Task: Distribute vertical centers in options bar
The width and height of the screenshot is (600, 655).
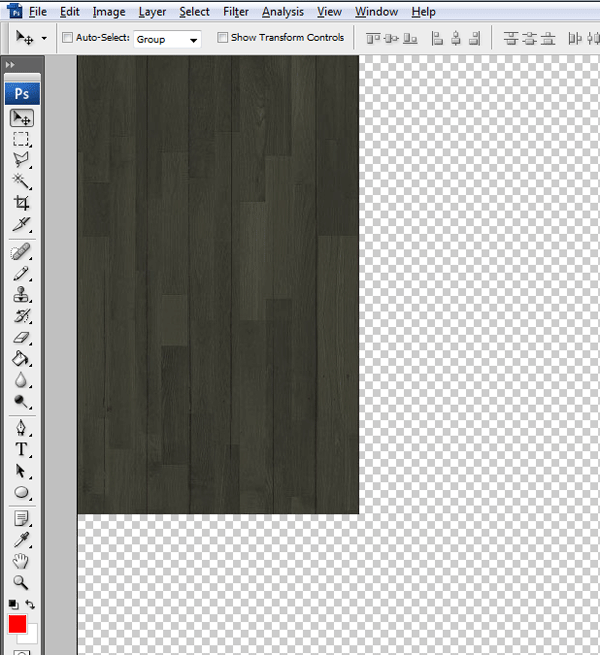Action: pos(529,39)
